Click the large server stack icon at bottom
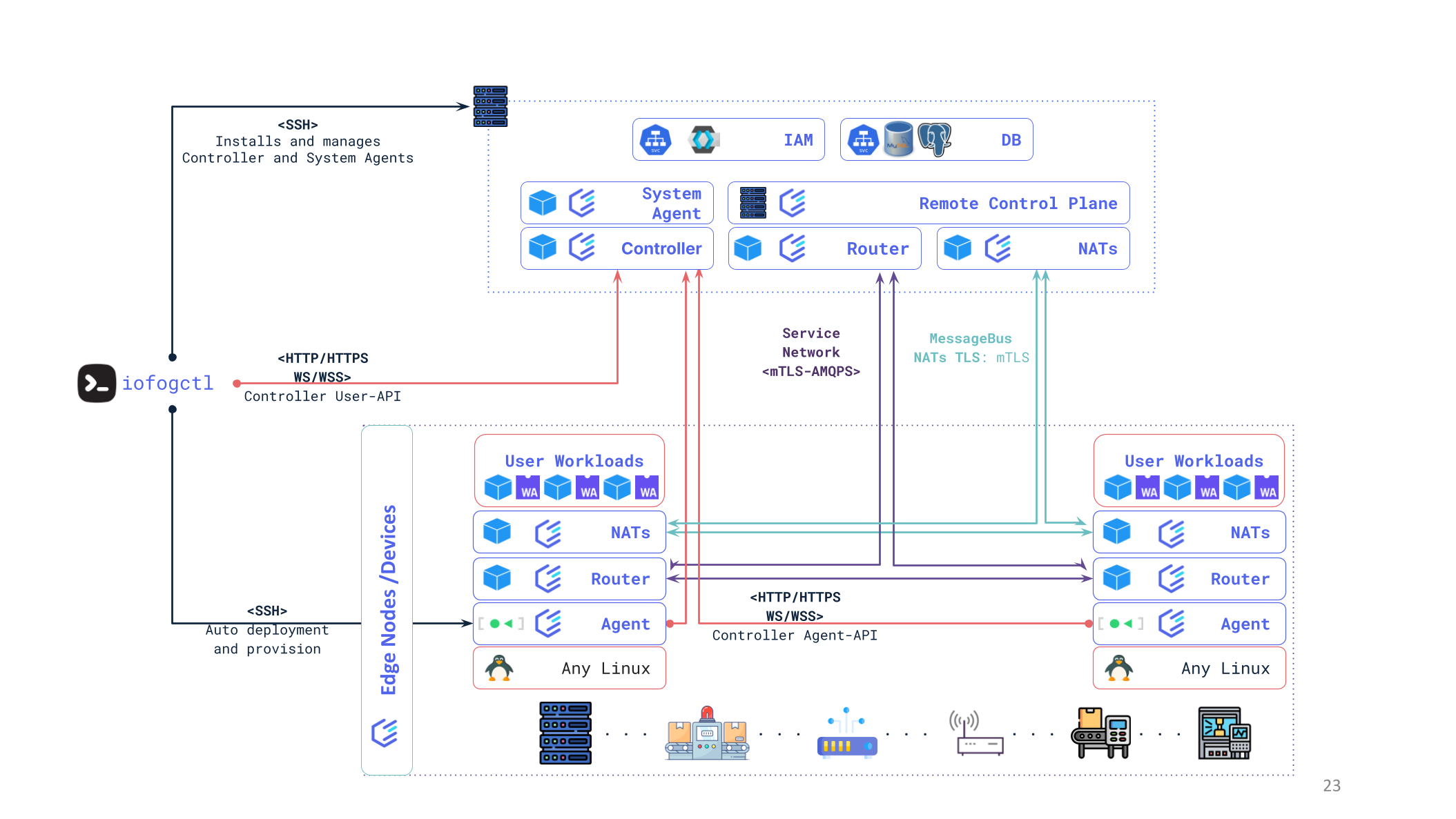 coord(565,733)
